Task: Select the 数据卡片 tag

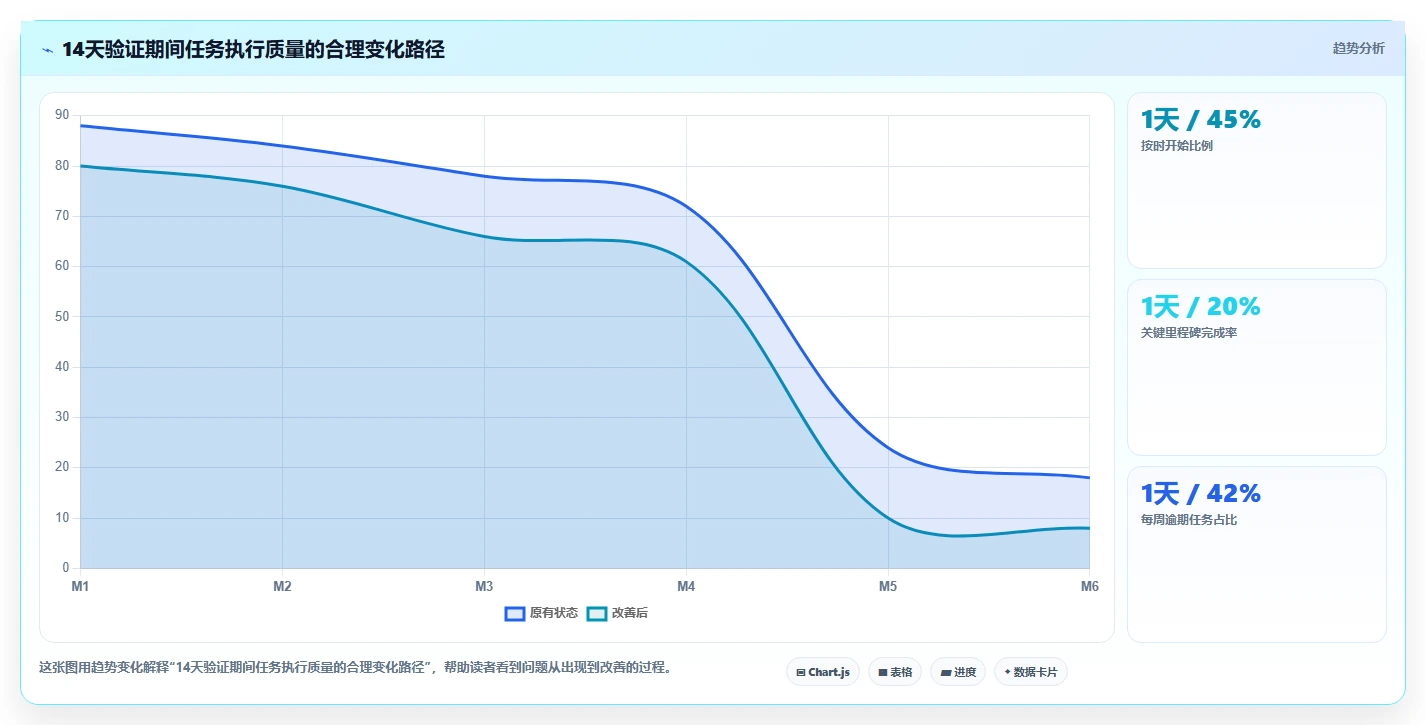Action: 1030,672
